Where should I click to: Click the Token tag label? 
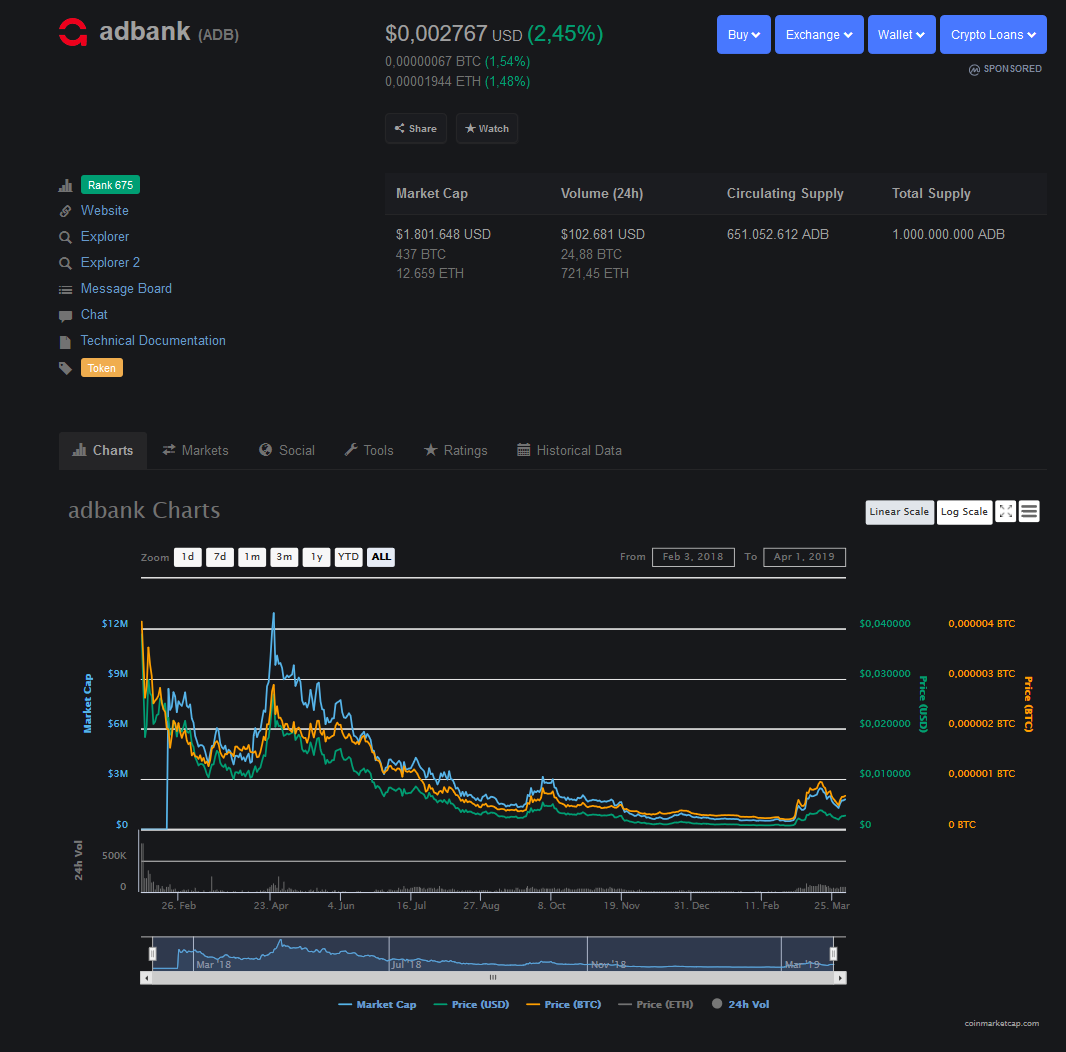(102, 368)
